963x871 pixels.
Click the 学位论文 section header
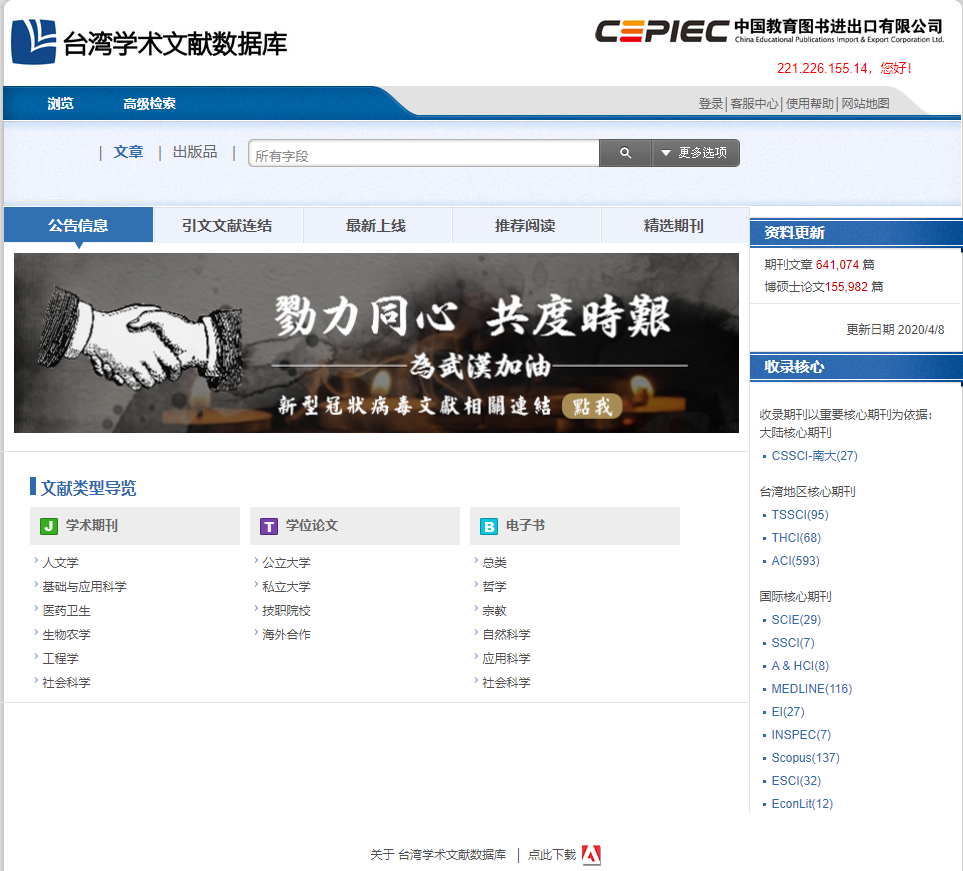click(x=355, y=526)
